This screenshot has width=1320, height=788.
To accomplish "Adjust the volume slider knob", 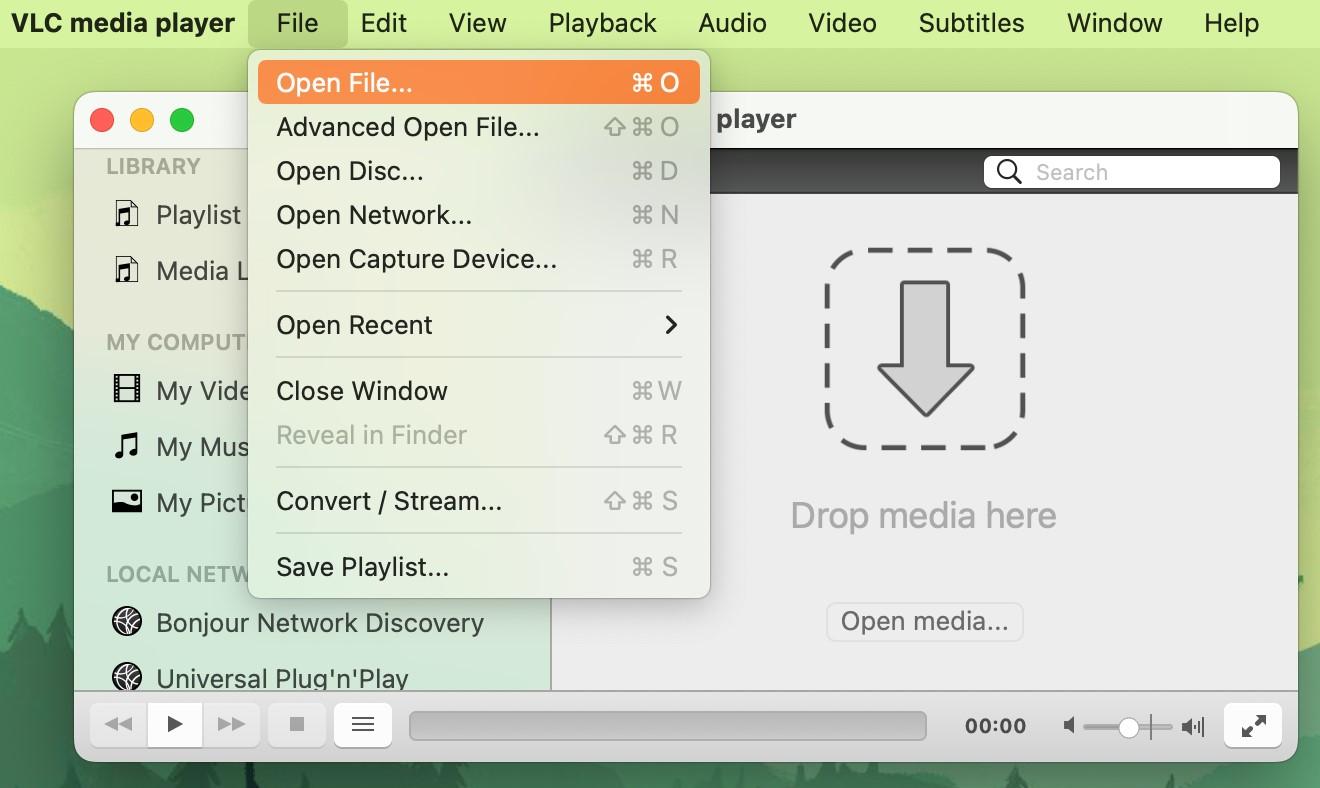I will tap(1129, 727).
